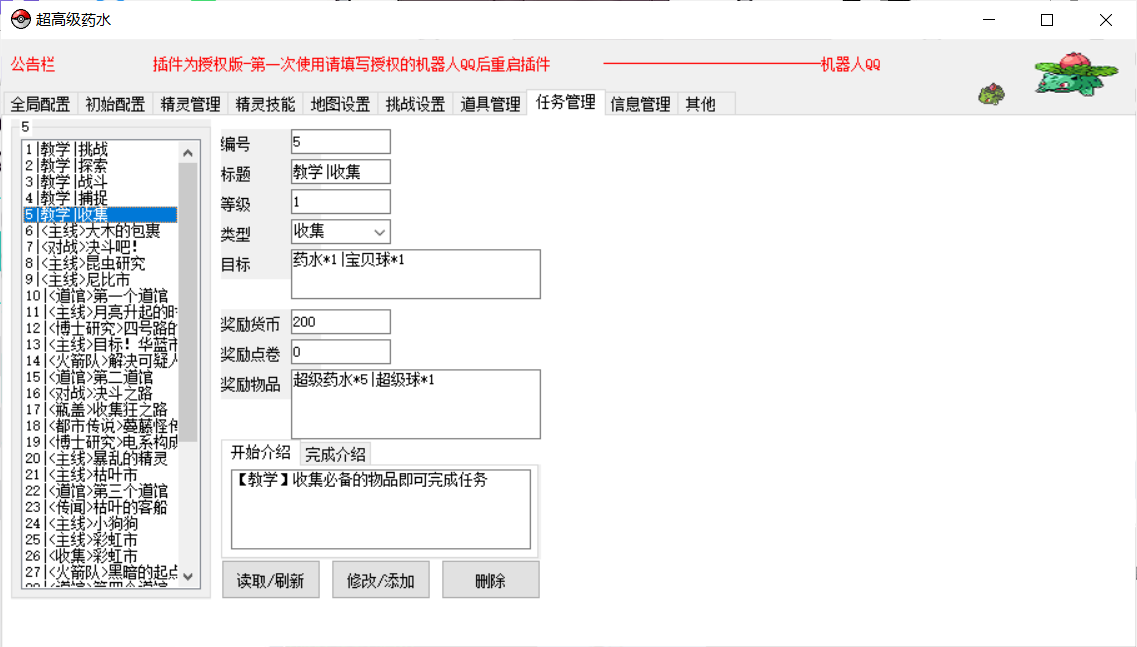1137x647 pixels.
Task: Click the 修改/添加 button
Action: pyautogui.click(x=380, y=580)
